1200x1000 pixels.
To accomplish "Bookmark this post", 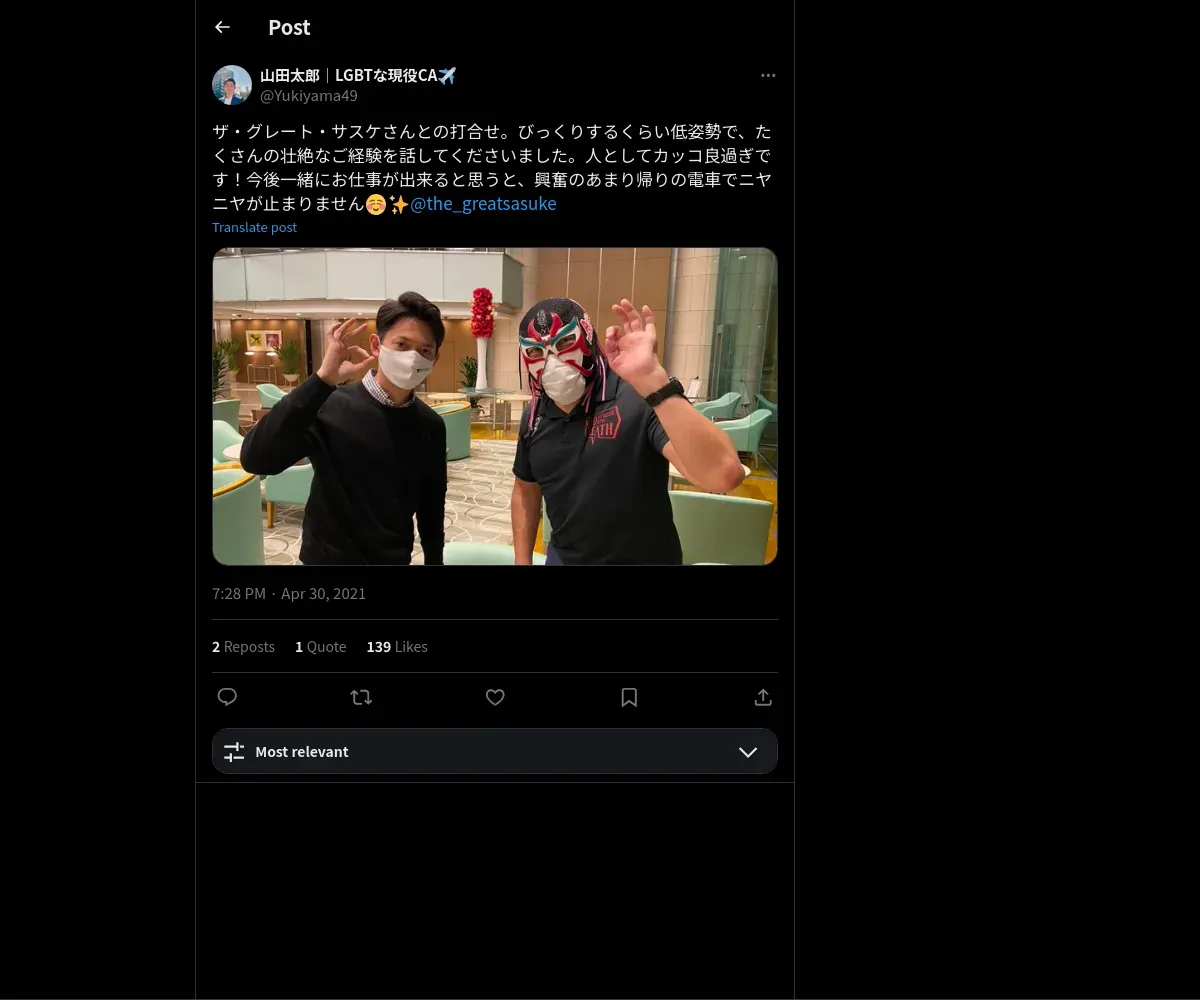I will pos(629,697).
